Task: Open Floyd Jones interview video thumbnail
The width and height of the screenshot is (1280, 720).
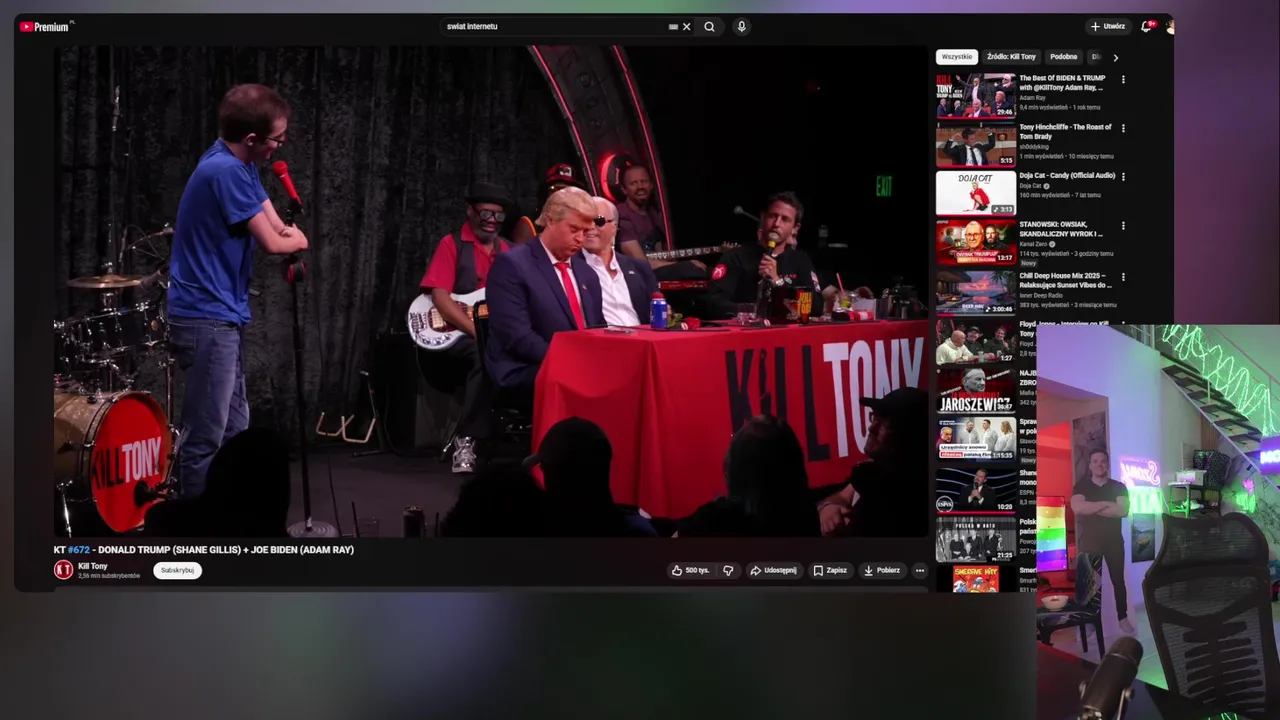Action: (976, 341)
